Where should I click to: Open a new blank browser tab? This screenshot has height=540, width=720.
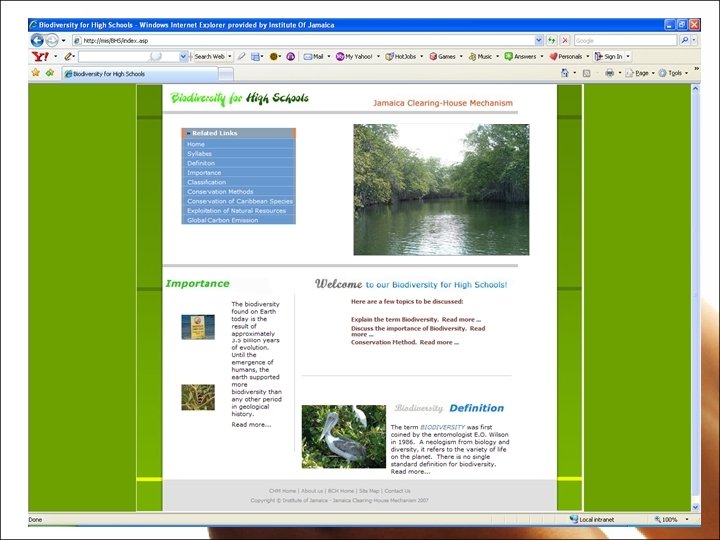[225, 73]
